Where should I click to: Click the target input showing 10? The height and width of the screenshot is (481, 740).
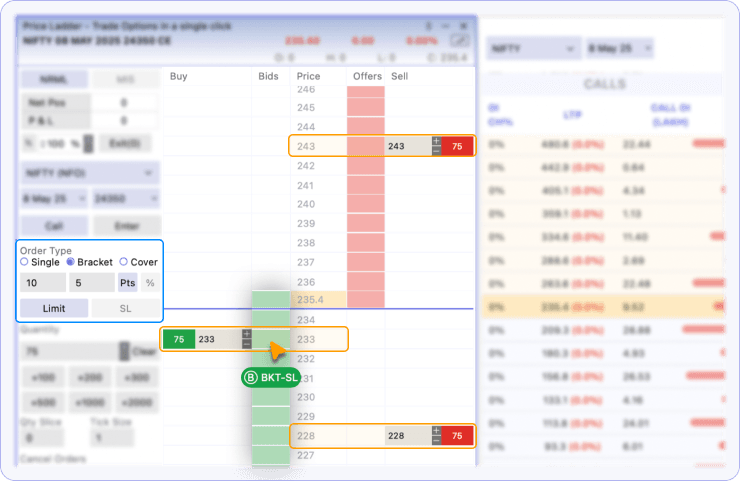[43, 283]
